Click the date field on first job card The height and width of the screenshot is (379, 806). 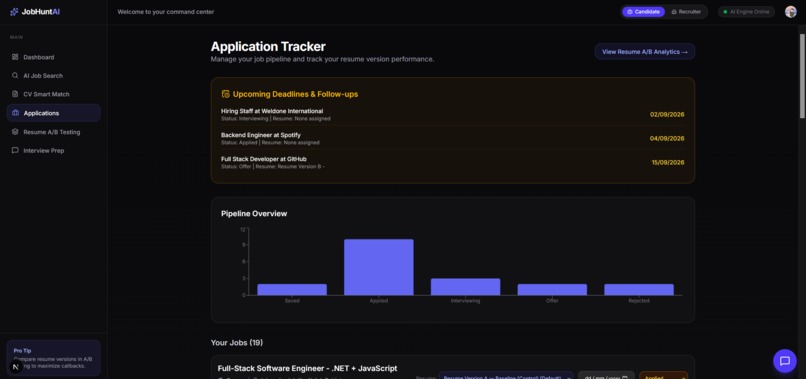tap(606, 376)
